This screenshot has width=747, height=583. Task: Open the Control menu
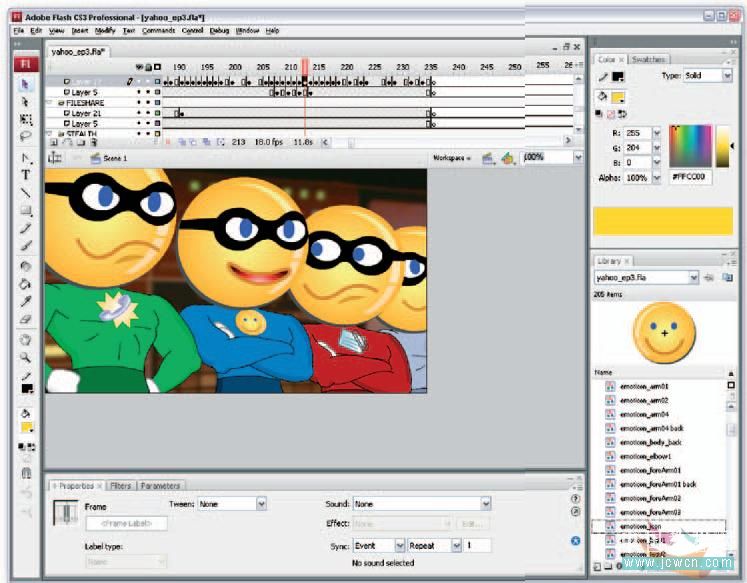tap(192, 30)
